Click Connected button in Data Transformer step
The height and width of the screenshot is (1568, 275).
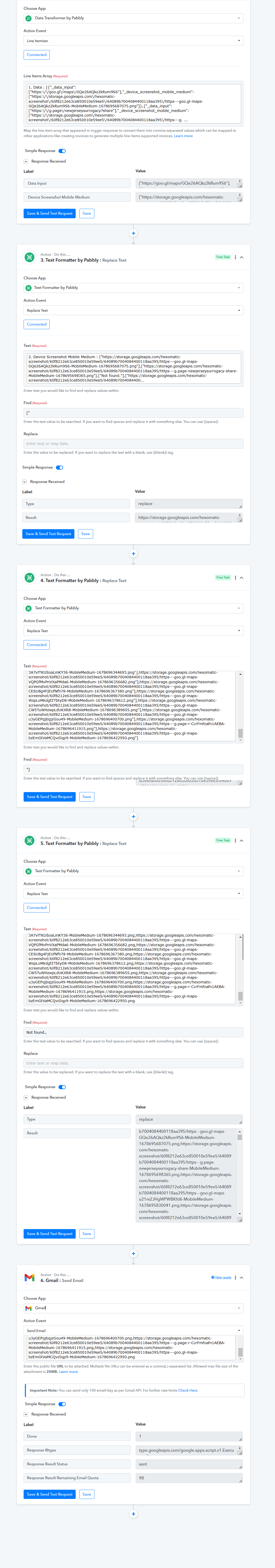(36, 55)
